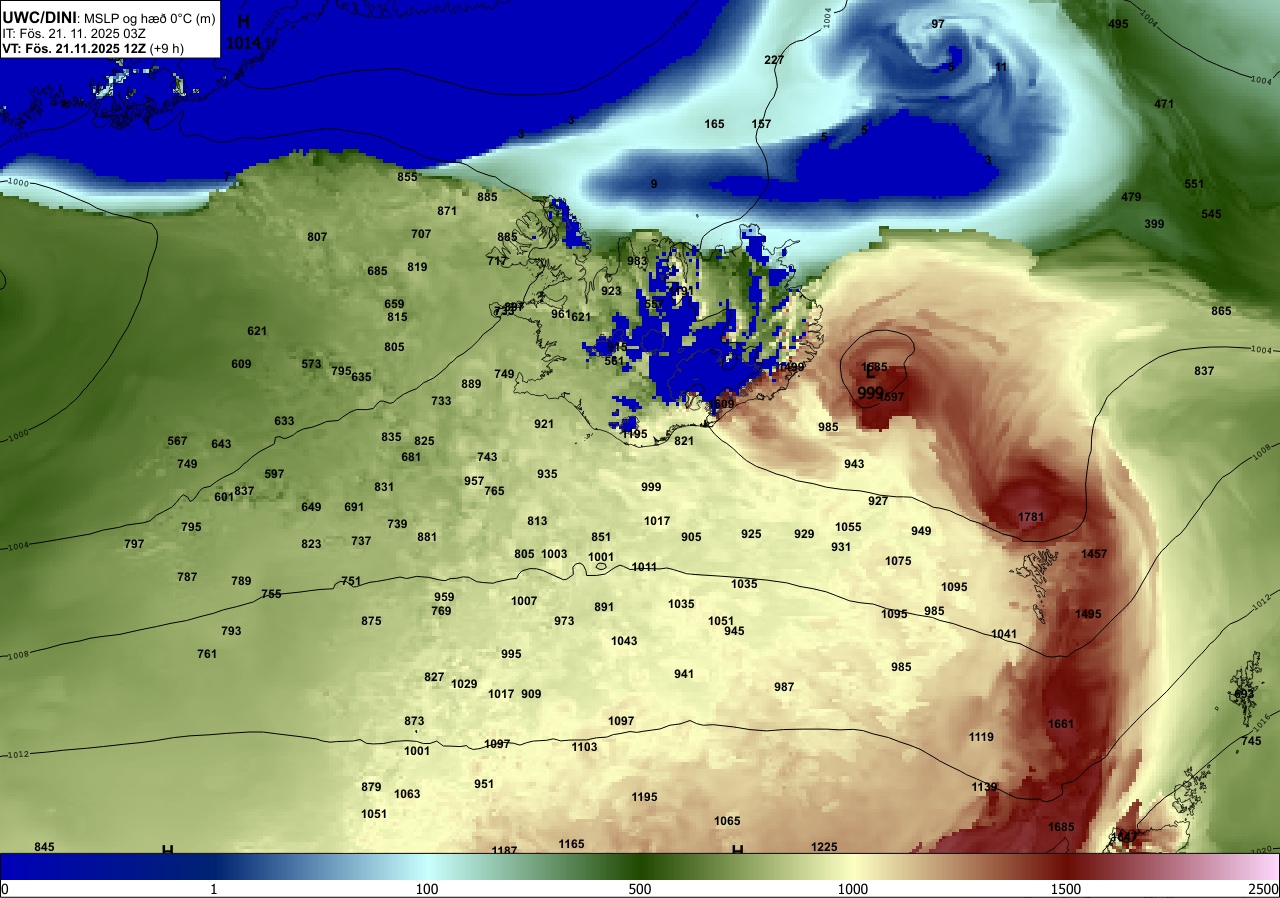Click the 943 height value
1280x898 pixels.
tap(854, 464)
